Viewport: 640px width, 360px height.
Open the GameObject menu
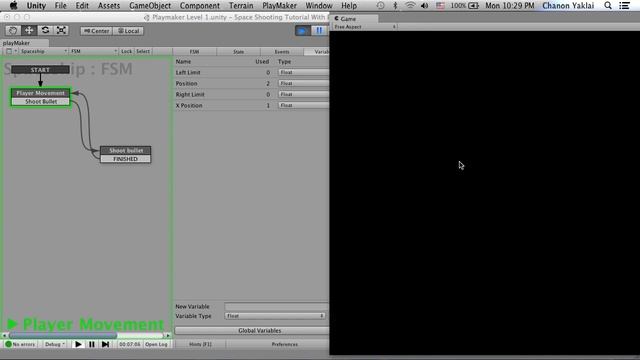[x=150, y=6]
